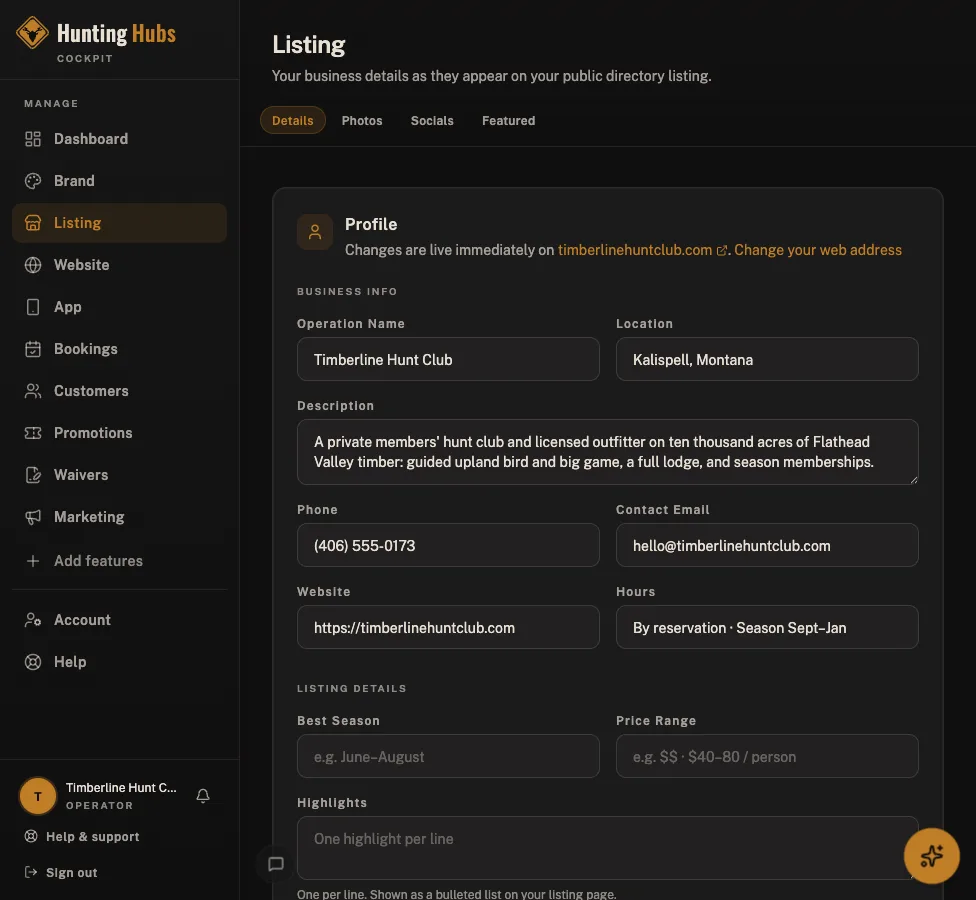
Task: Click into the Description text area
Action: point(608,452)
